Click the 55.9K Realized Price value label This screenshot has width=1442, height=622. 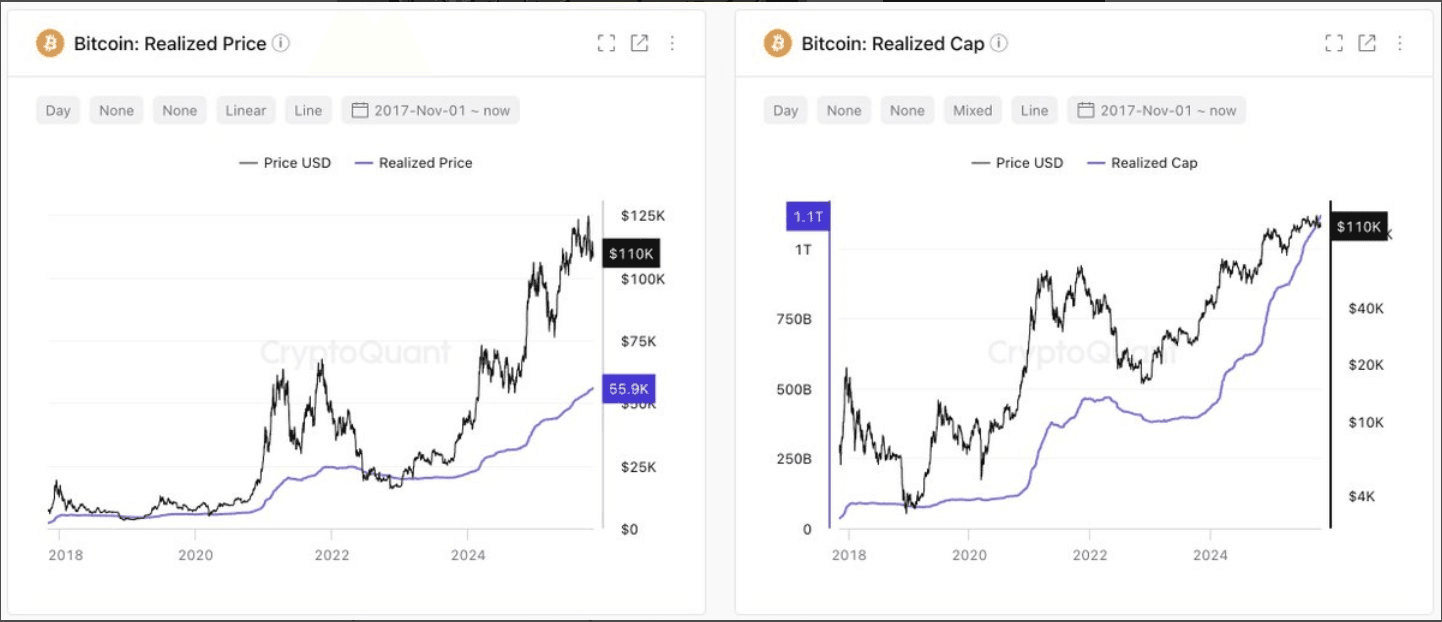click(x=627, y=390)
